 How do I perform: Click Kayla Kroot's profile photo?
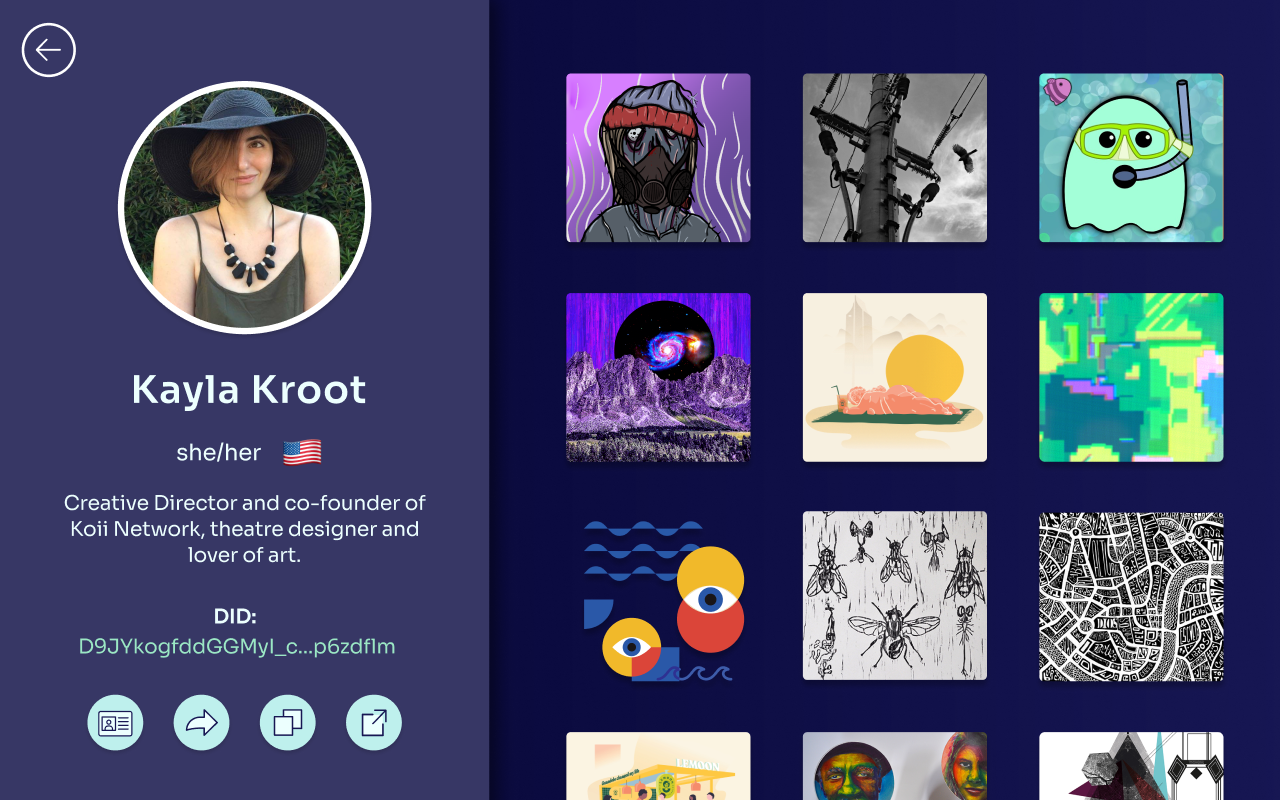[245, 208]
